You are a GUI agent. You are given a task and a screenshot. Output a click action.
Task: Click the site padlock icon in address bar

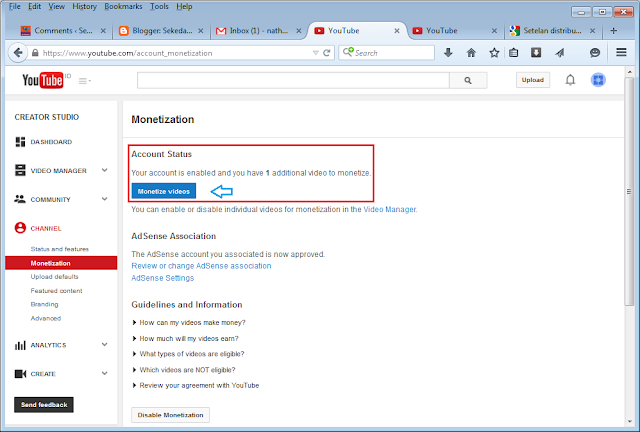tap(35, 53)
